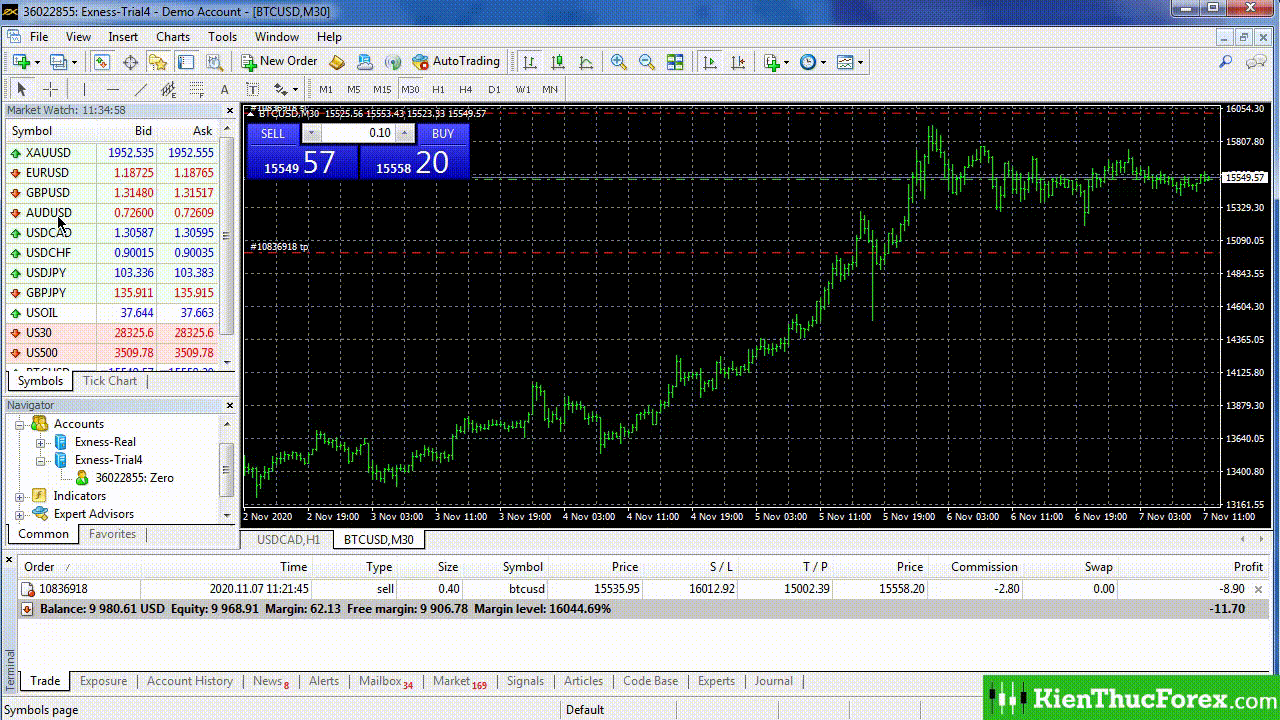The height and width of the screenshot is (720, 1280).
Task: Select the Text drawing tool
Action: (224, 89)
